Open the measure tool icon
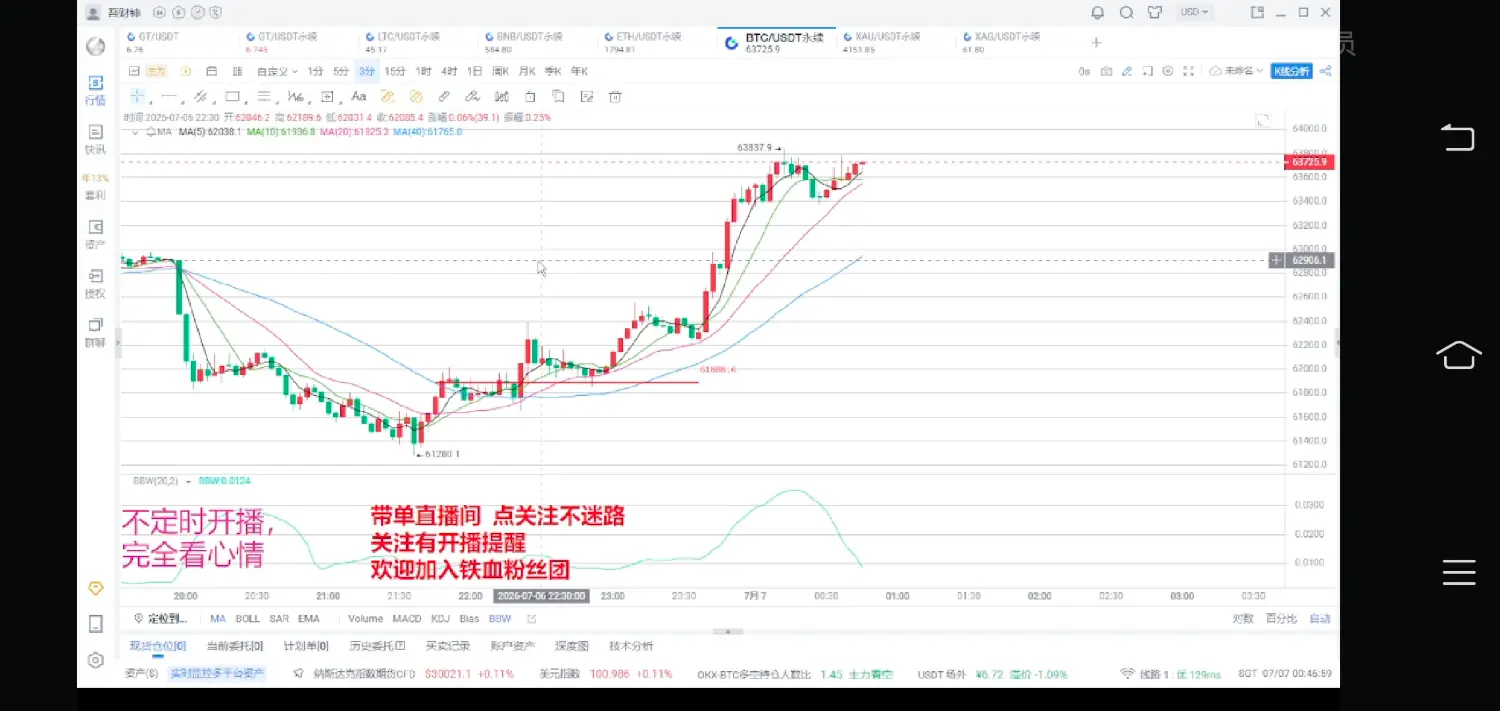 (327, 97)
